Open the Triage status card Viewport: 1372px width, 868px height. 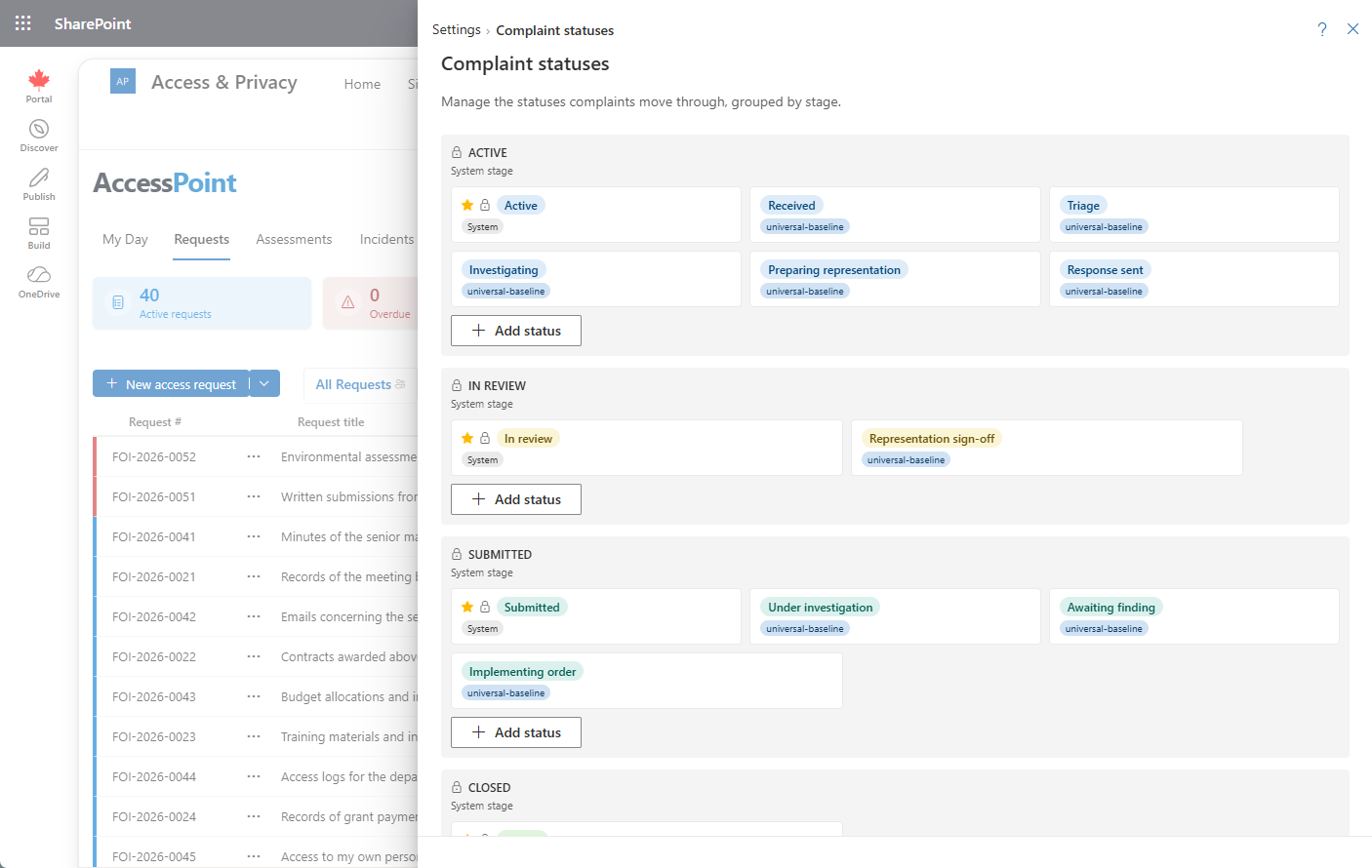(x=1194, y=215)
